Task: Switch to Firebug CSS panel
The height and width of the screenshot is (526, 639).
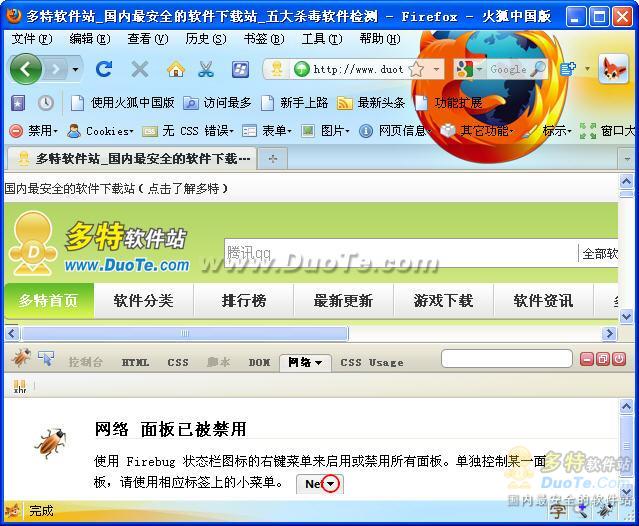Action: (x=178, y=362)
